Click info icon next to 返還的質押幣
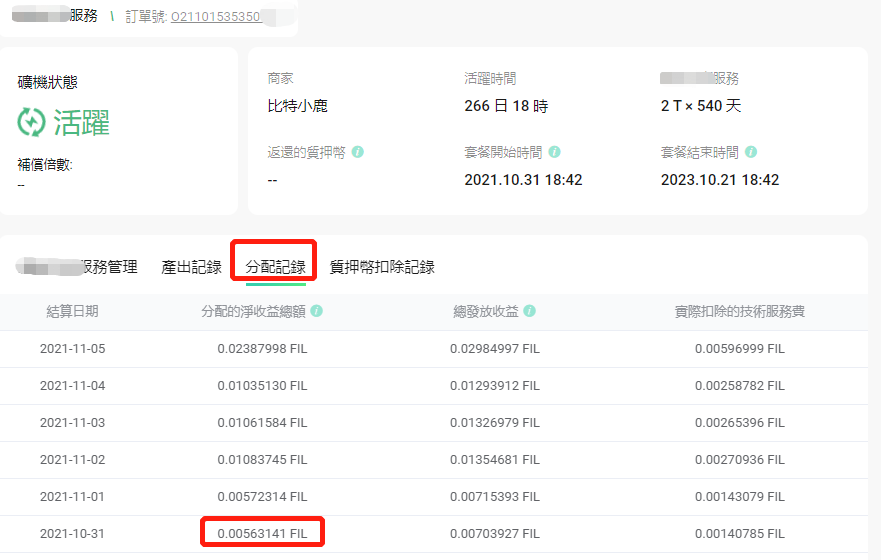The height and width of the screenshot is (560, 881). click(357, 153)
